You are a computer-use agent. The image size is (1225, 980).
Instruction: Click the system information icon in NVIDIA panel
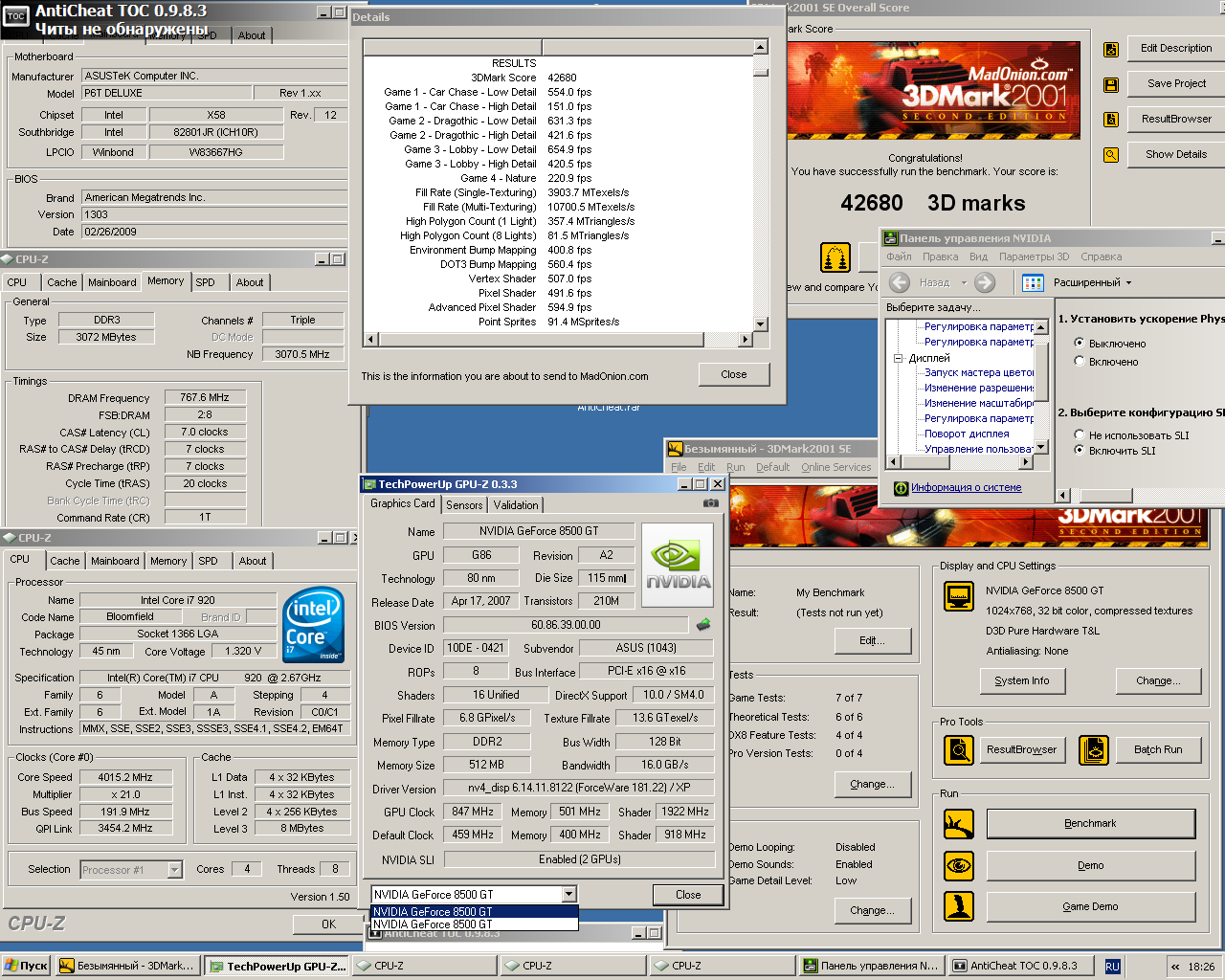click(x=901, y=488)
